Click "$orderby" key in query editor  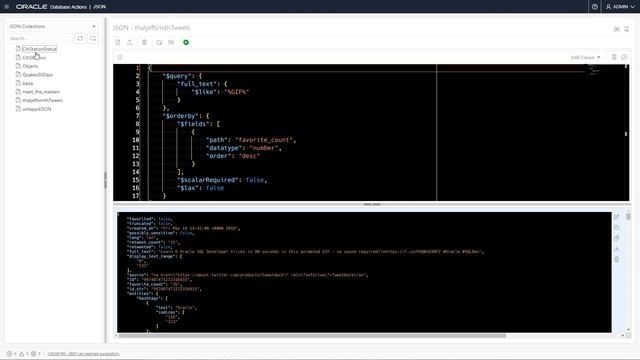point(180,116)
